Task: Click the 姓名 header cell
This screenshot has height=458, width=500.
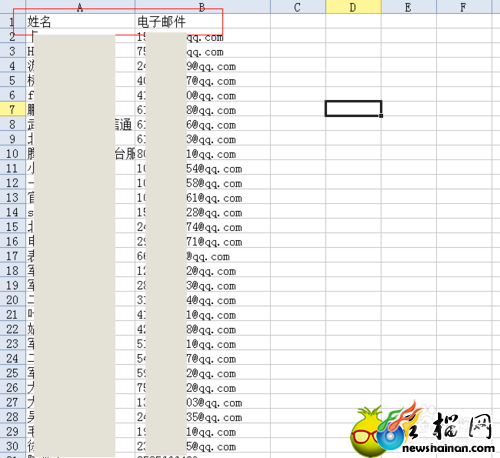Action: point(80,22)
